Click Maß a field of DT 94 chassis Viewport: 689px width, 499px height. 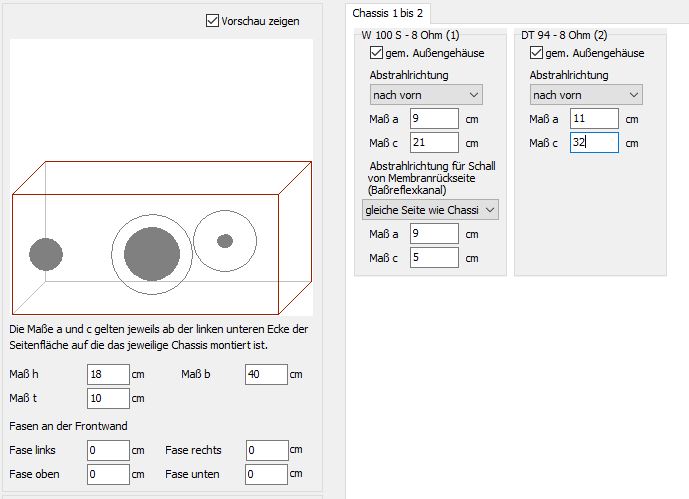pyautogui.click(x=594, y=119)
